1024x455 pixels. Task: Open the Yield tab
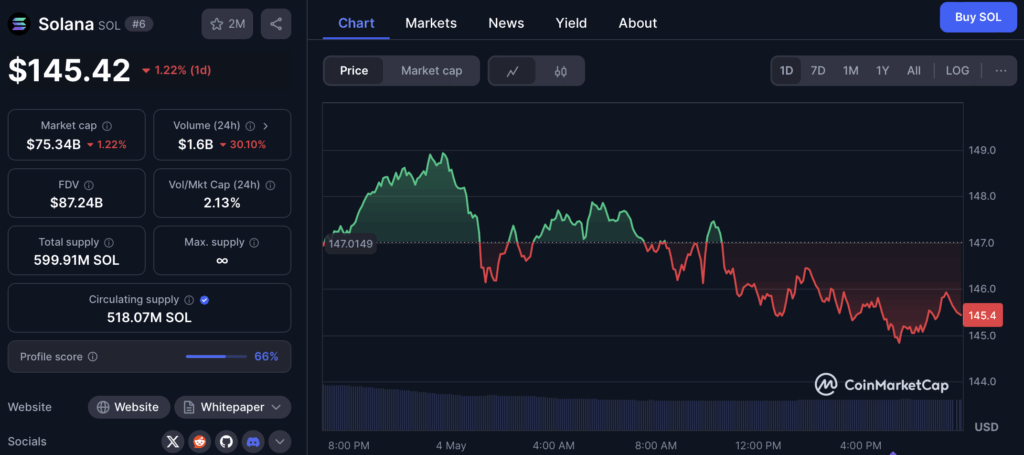(x=571, y=23)
